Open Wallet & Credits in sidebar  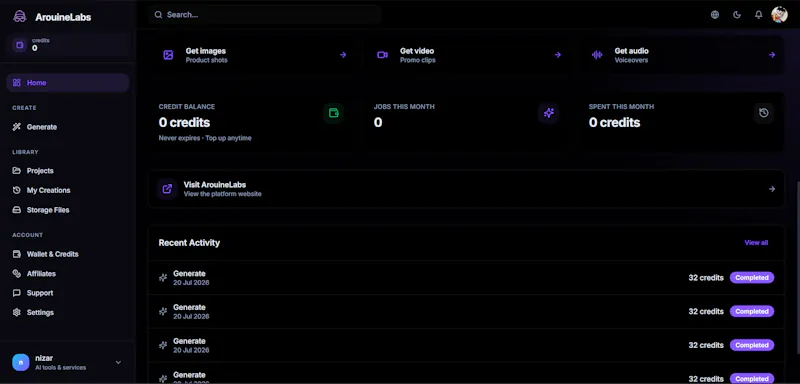(67, 254)
